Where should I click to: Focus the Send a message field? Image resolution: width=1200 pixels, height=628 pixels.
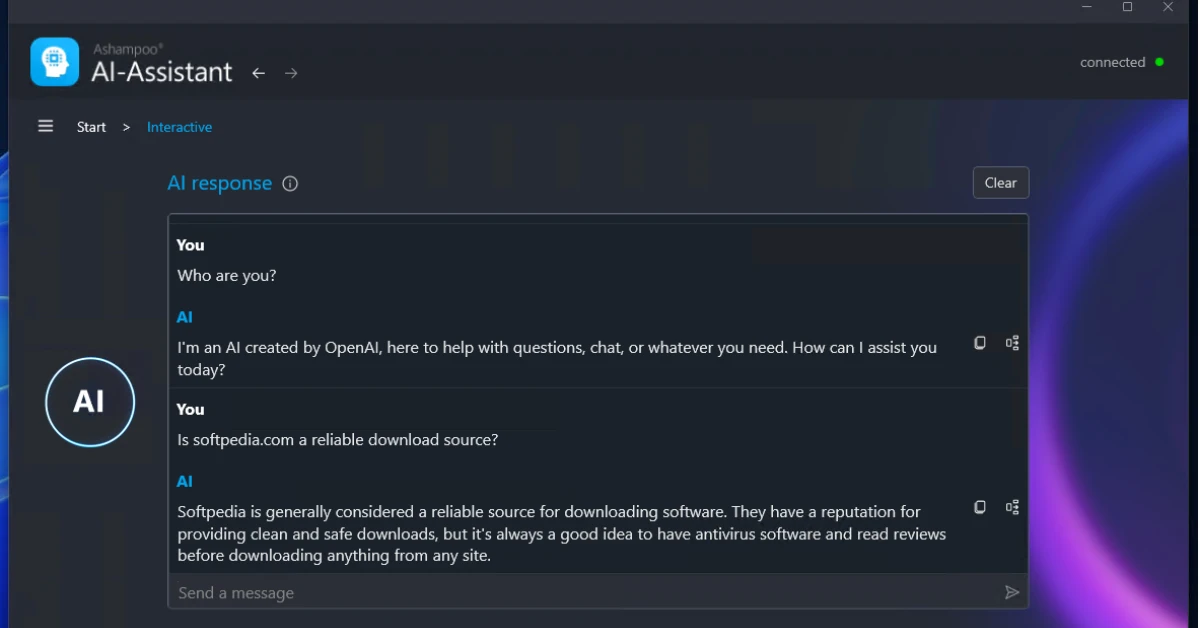coord(580,593)
